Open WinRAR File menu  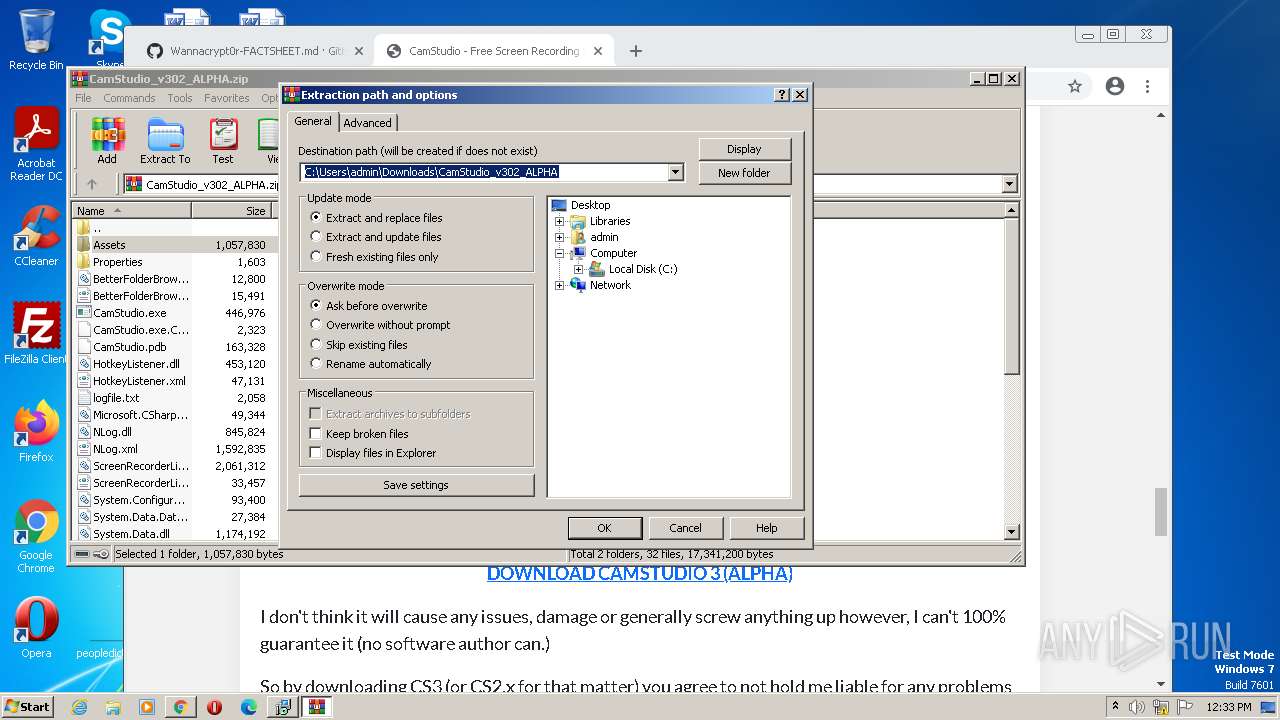83,98
